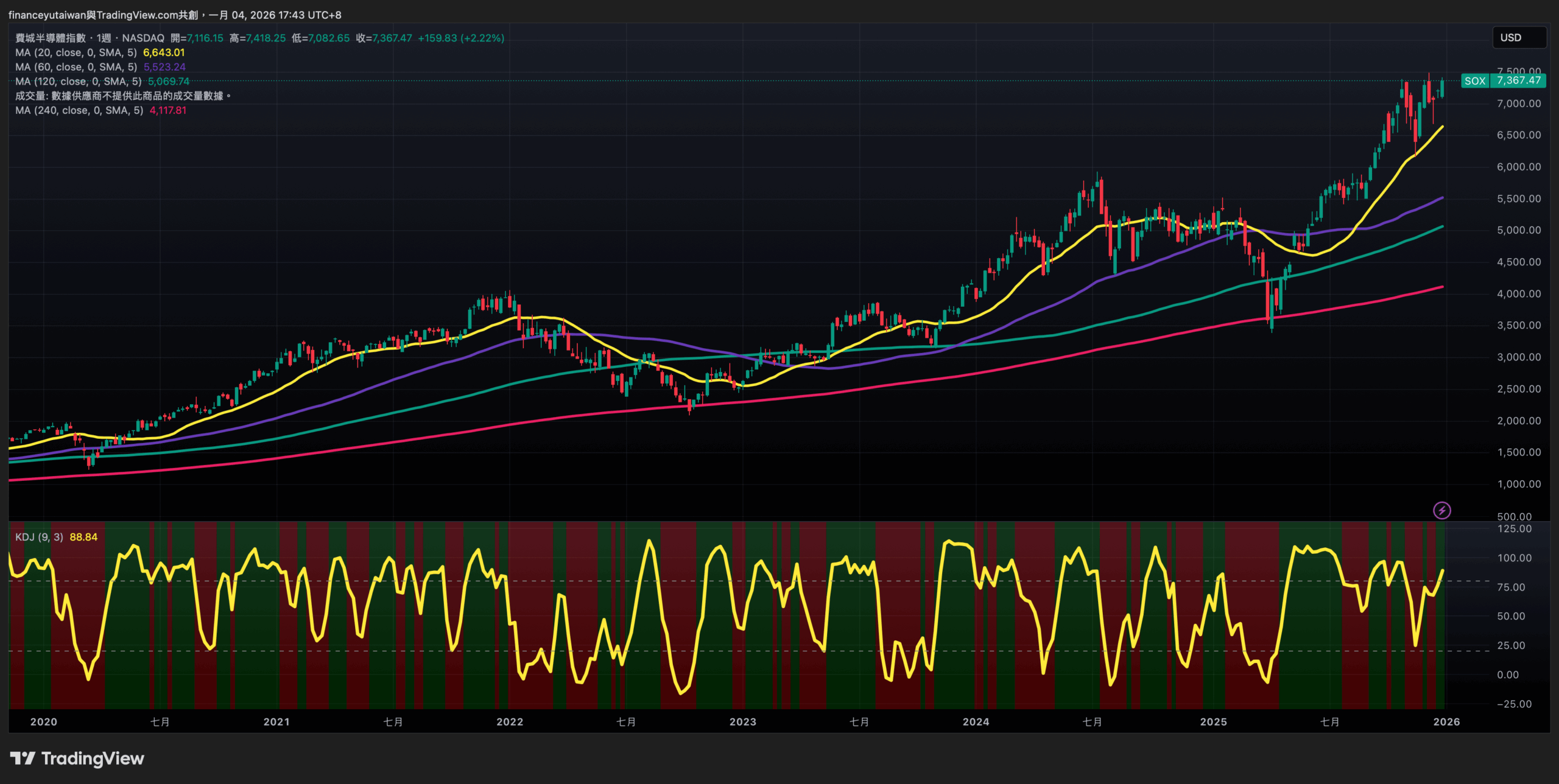Click the KDJ value 88.84
1559x784 pixels.
tap(83, 537)
